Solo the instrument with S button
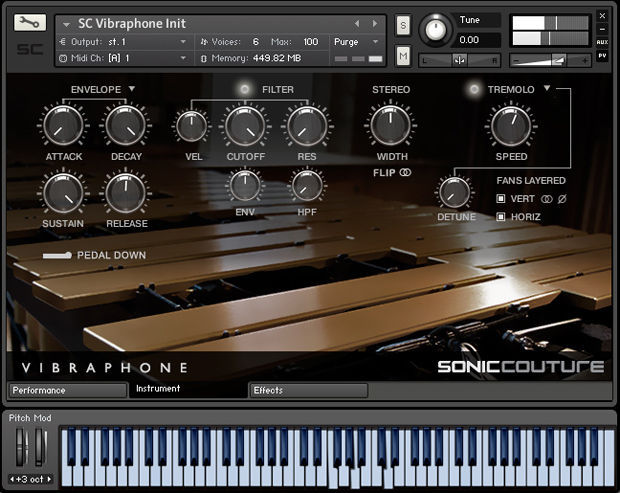The height and width of the screenshot is (493, 620). click(x=403, y=26)
